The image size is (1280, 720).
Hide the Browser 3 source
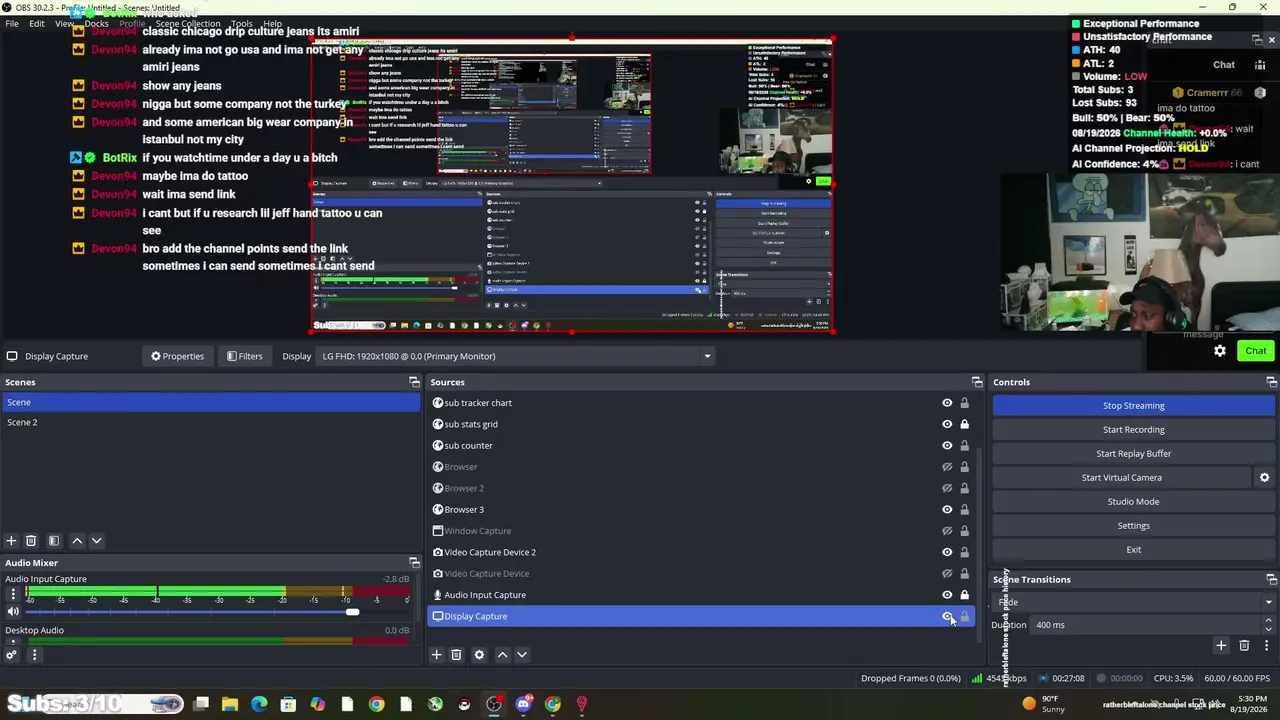point(947,510)
